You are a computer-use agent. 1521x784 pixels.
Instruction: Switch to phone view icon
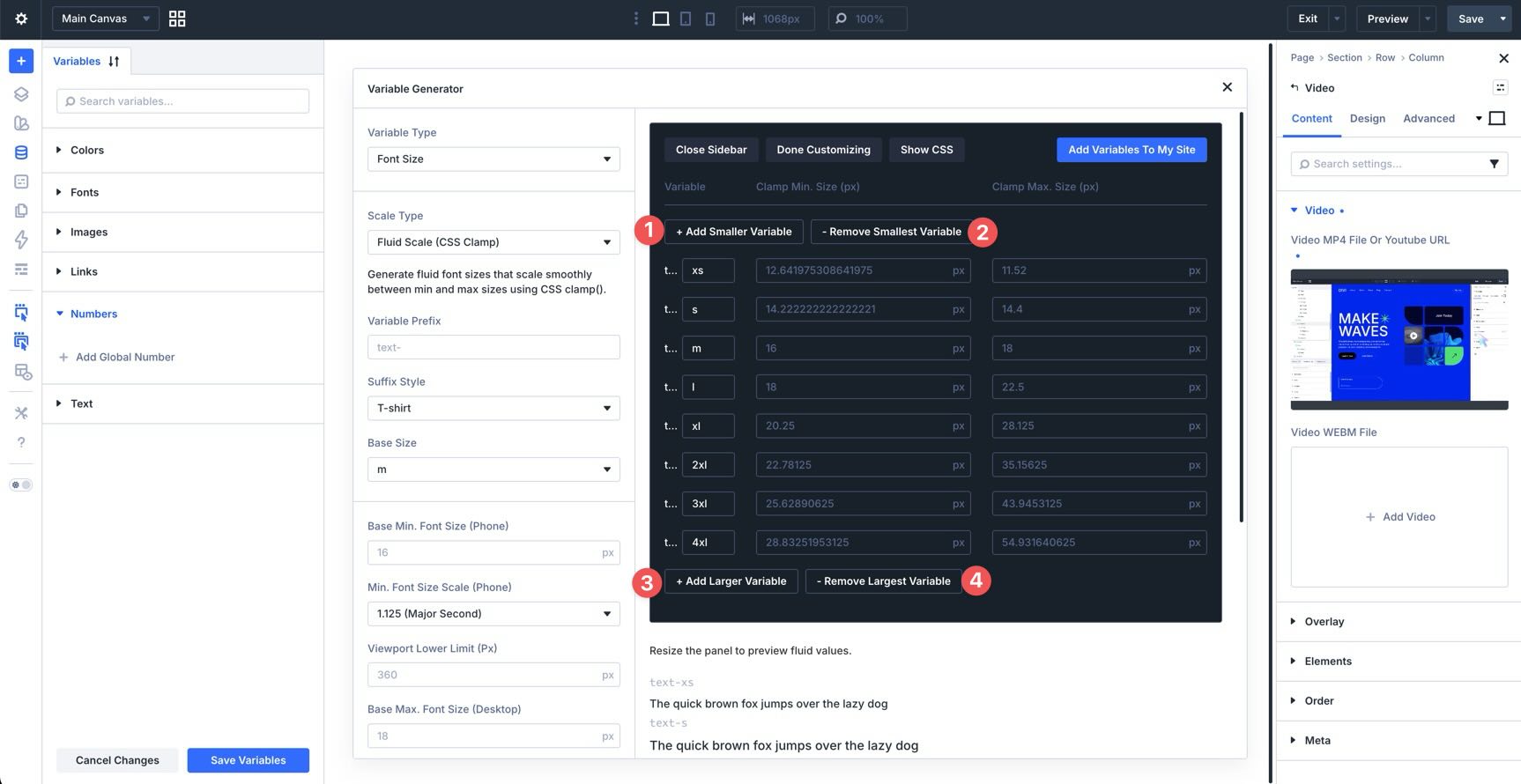tap(710, 18)
